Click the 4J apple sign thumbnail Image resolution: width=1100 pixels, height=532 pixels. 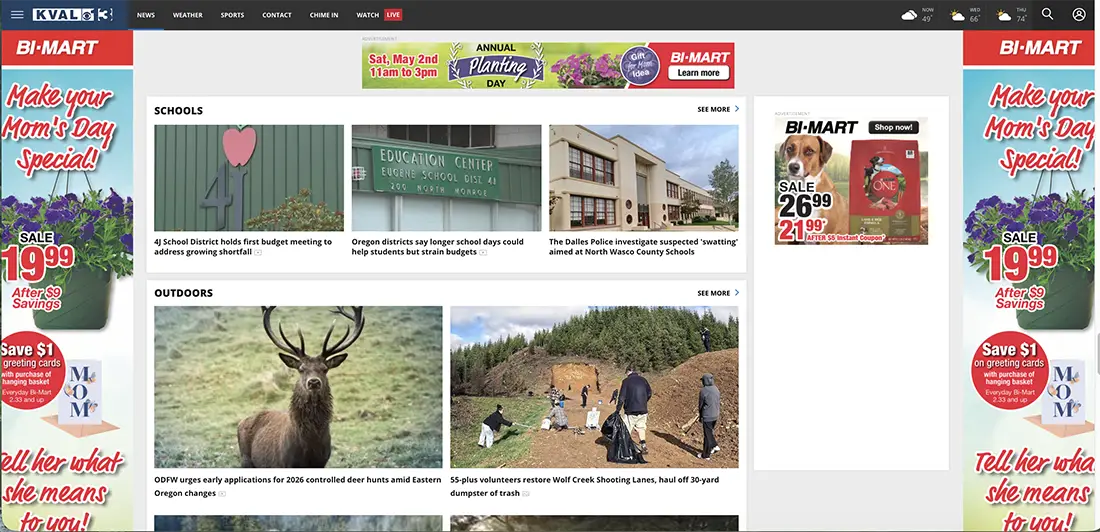point(249,178)
